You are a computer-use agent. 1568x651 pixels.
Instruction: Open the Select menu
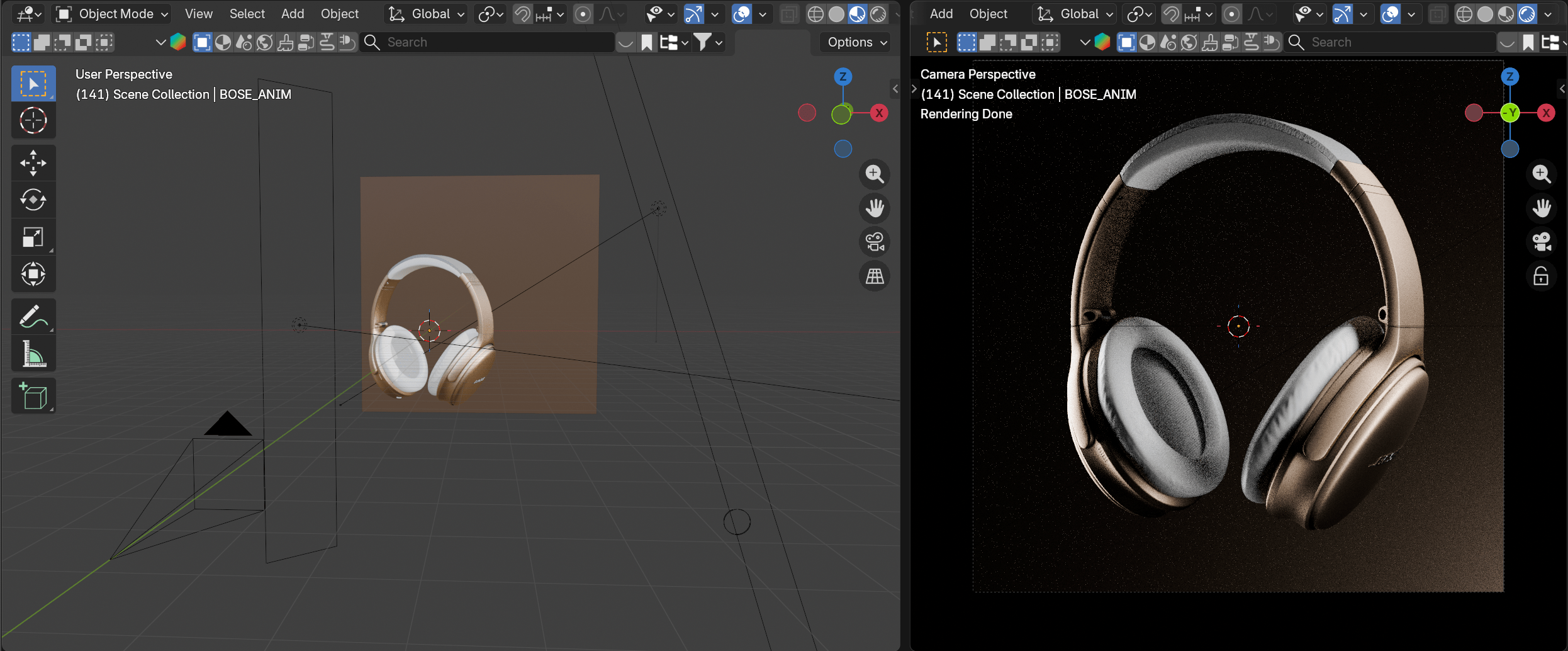pyautogui.click(x=247, y=14)
